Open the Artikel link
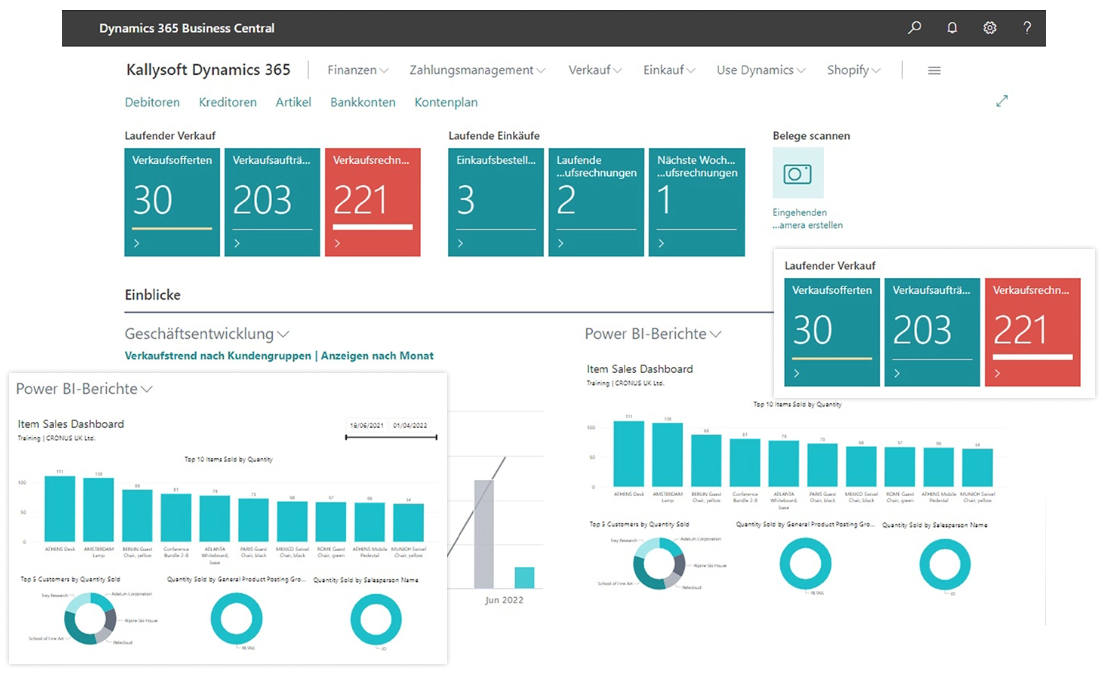The width and height of the screenshot is (1110, 680). tap(293, 102)
